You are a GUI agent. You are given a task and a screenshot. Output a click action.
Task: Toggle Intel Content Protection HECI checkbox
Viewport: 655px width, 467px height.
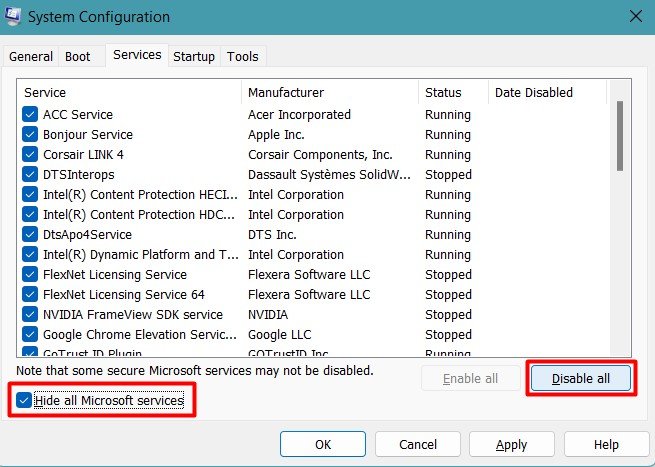(x=30, y=194)
